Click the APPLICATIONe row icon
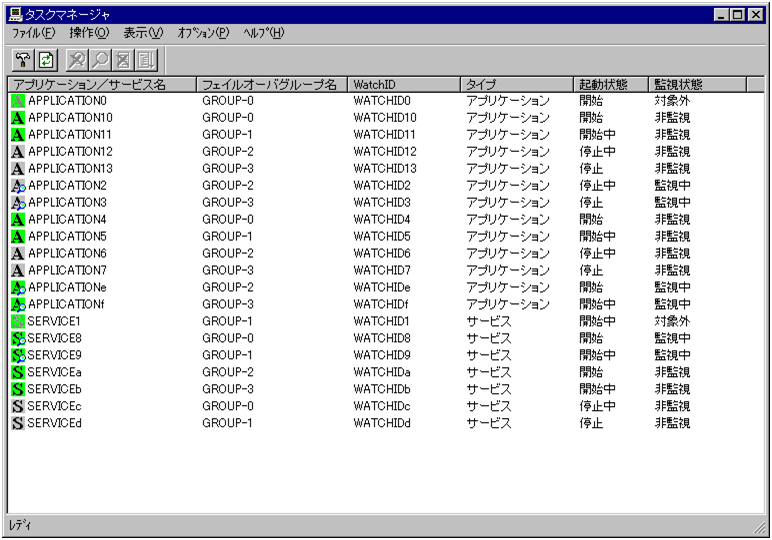The width and height of the screenshot is (772, 540). pyautogui.click(x=17, y=287)
